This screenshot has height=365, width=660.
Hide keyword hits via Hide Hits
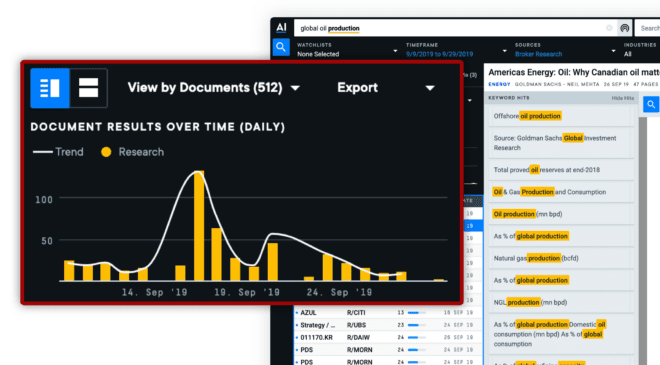tap(623, 98)
